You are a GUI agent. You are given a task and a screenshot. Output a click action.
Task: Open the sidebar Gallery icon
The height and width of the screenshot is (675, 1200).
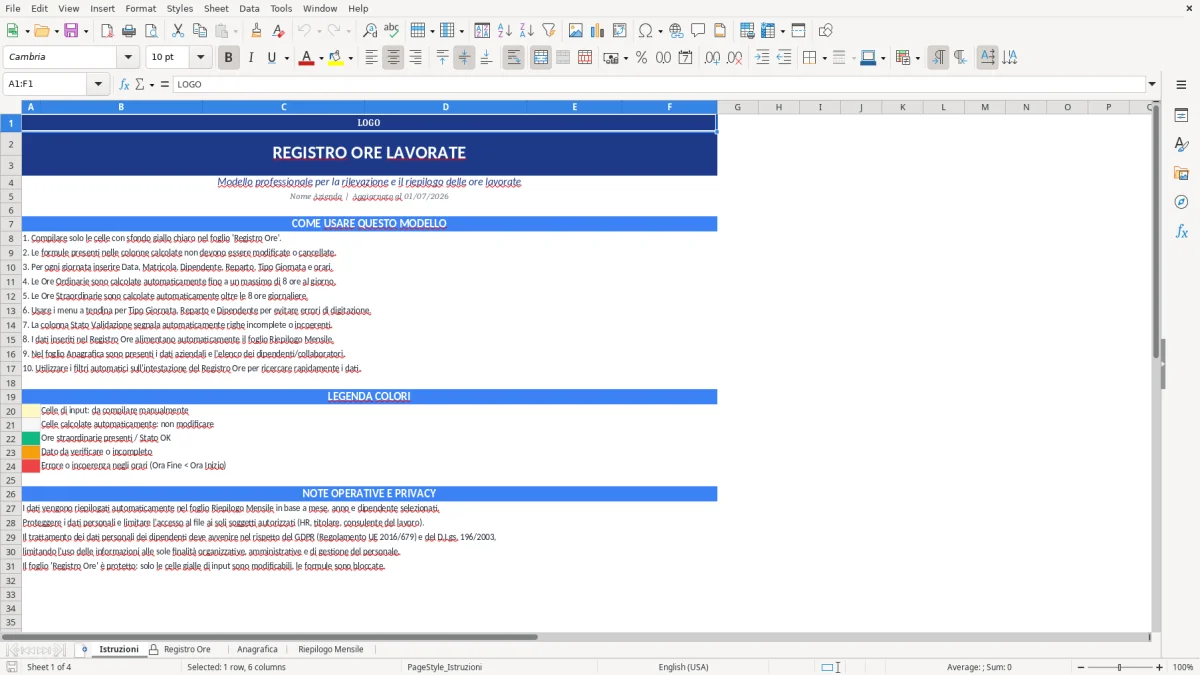[1181, 174]
